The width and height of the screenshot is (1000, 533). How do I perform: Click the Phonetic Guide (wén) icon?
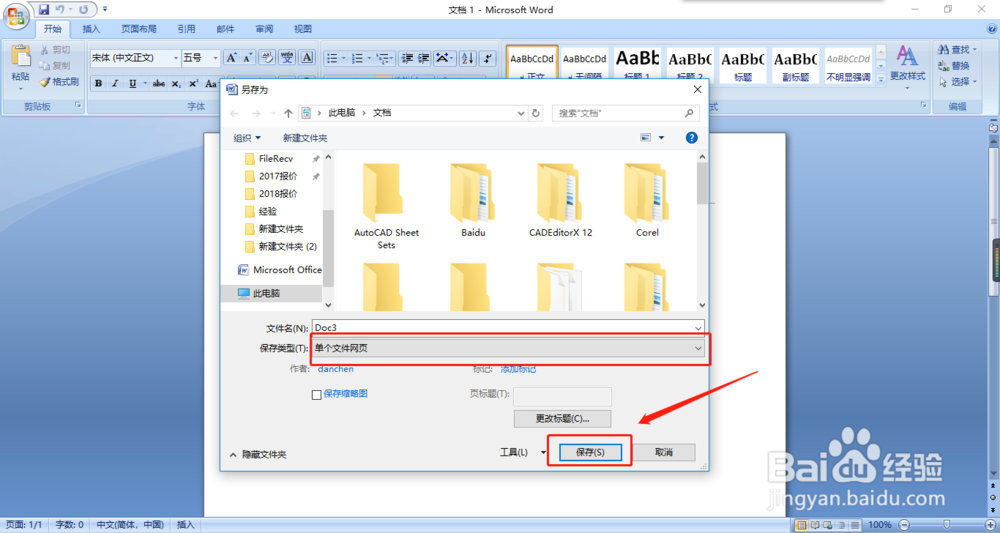[x=287, y=57]
